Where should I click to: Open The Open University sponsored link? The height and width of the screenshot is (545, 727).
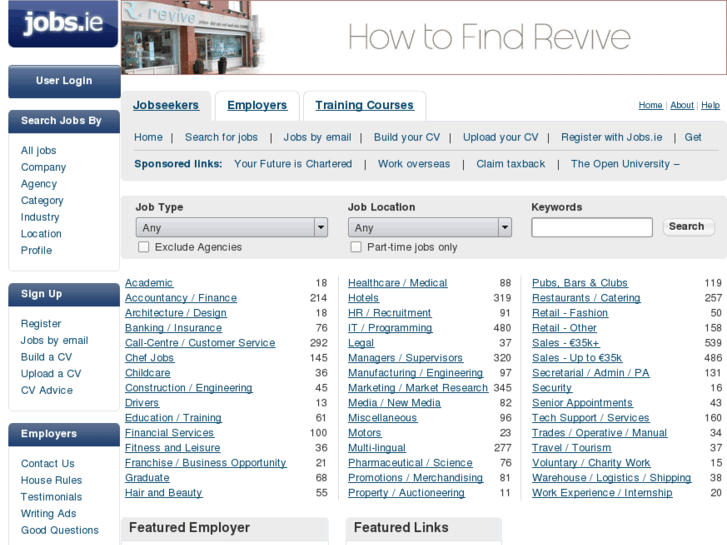coord(625,164)
